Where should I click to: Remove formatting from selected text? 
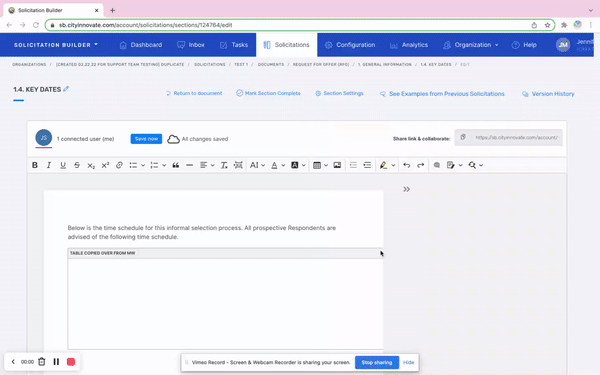coord(224,165)
